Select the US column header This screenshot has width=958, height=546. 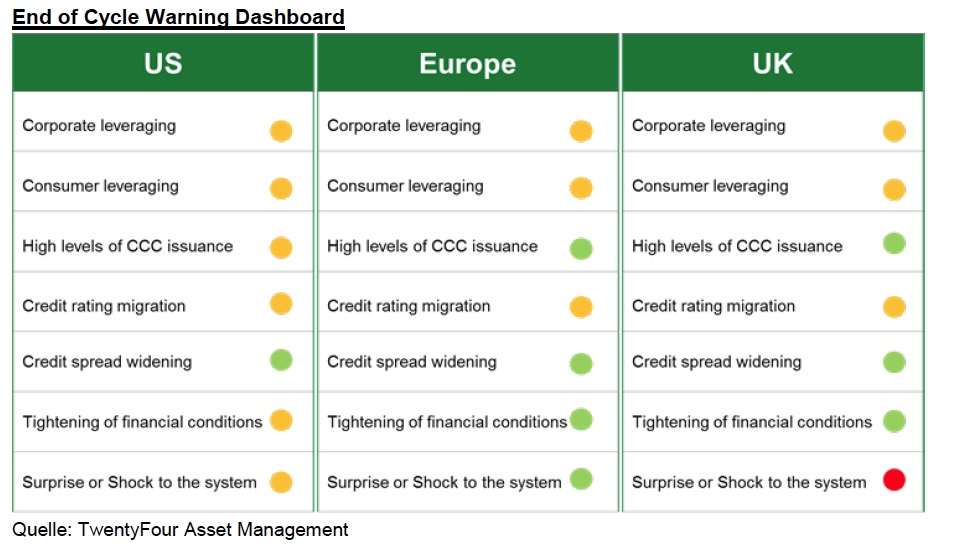point(163,63)
